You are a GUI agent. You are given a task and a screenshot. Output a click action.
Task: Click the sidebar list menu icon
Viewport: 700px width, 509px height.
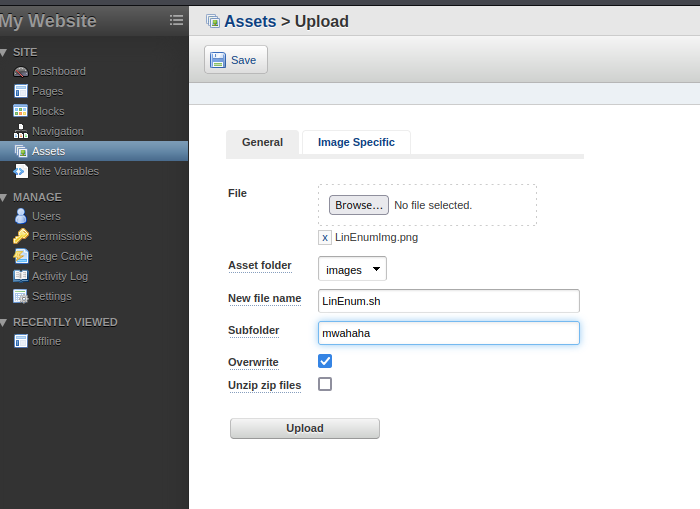176,20
